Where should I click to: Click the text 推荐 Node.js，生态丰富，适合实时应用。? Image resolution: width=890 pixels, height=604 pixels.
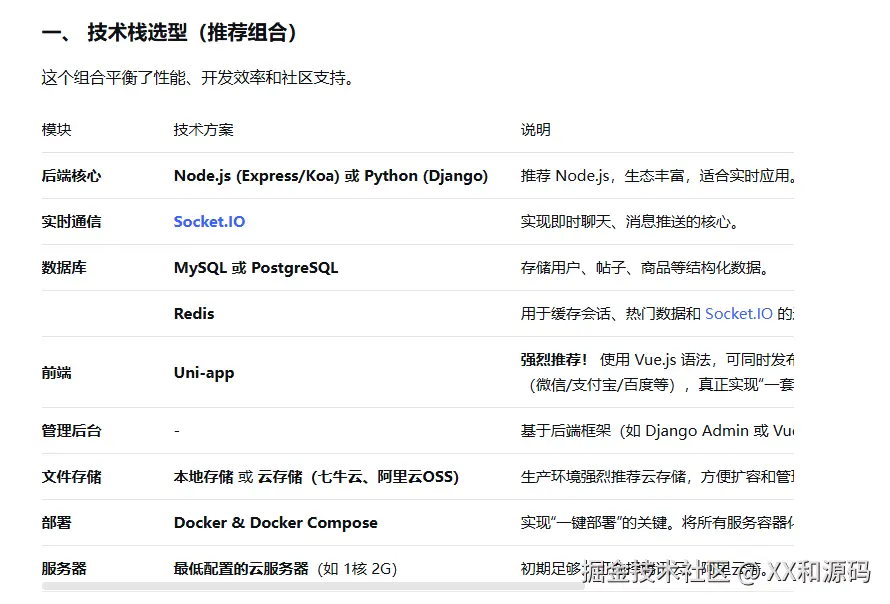658,175
